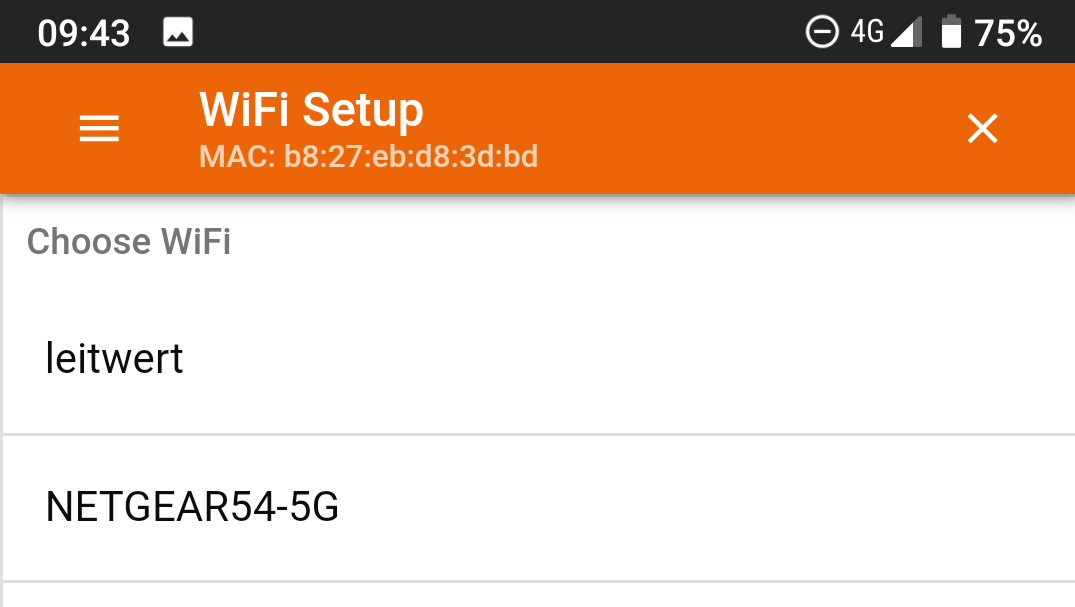Select the leitwert WiFi network
The width and height of the screenshot is (1075, 607).
click(115, 358)
